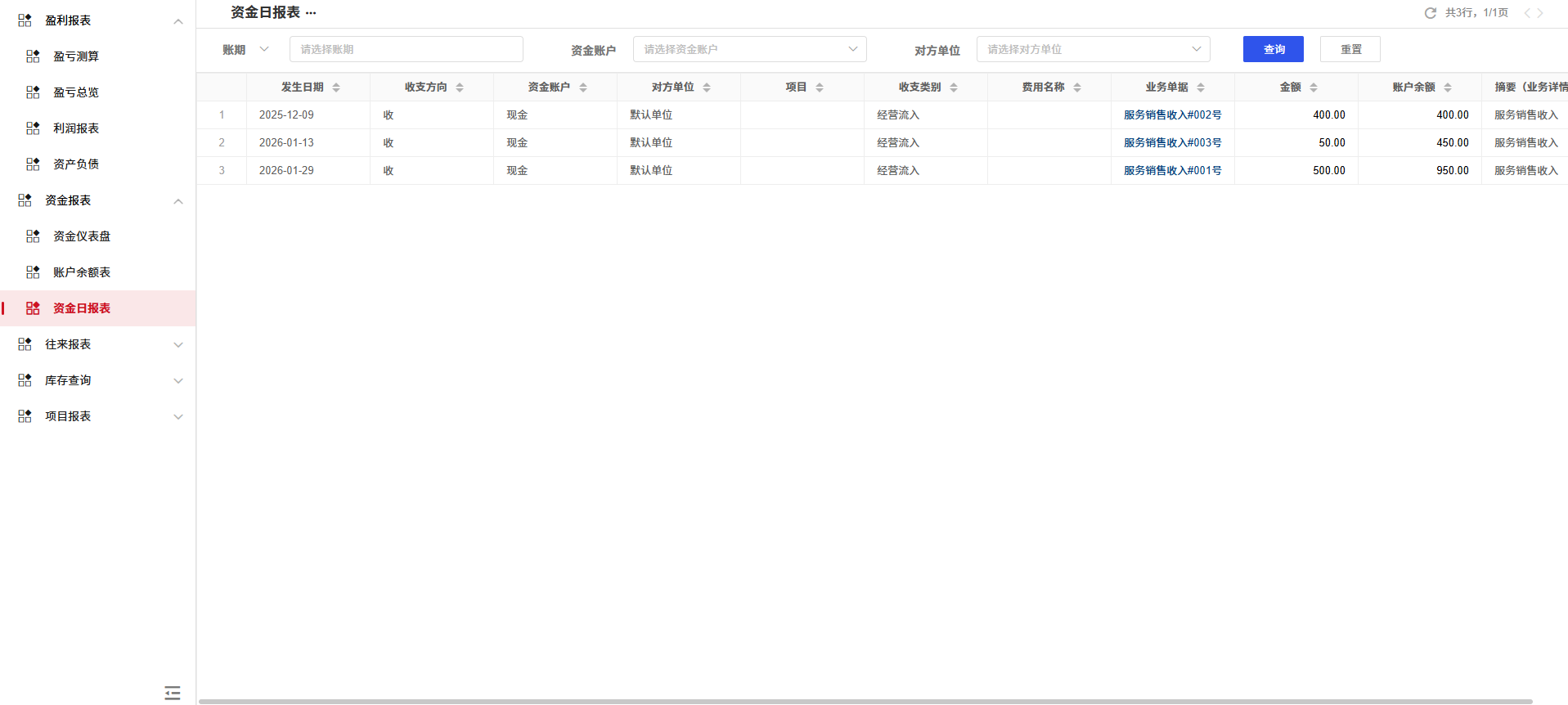
Task: Open 账户余额表 in the sidebar
Action: click(82, 272)
